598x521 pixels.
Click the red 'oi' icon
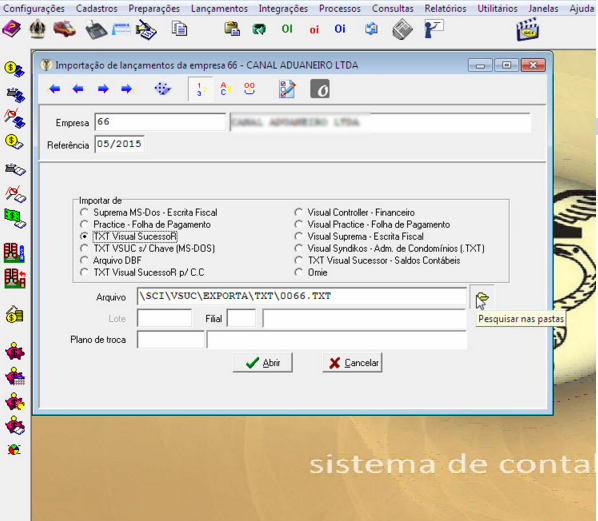pyautogui.click(x=314, y=30)
